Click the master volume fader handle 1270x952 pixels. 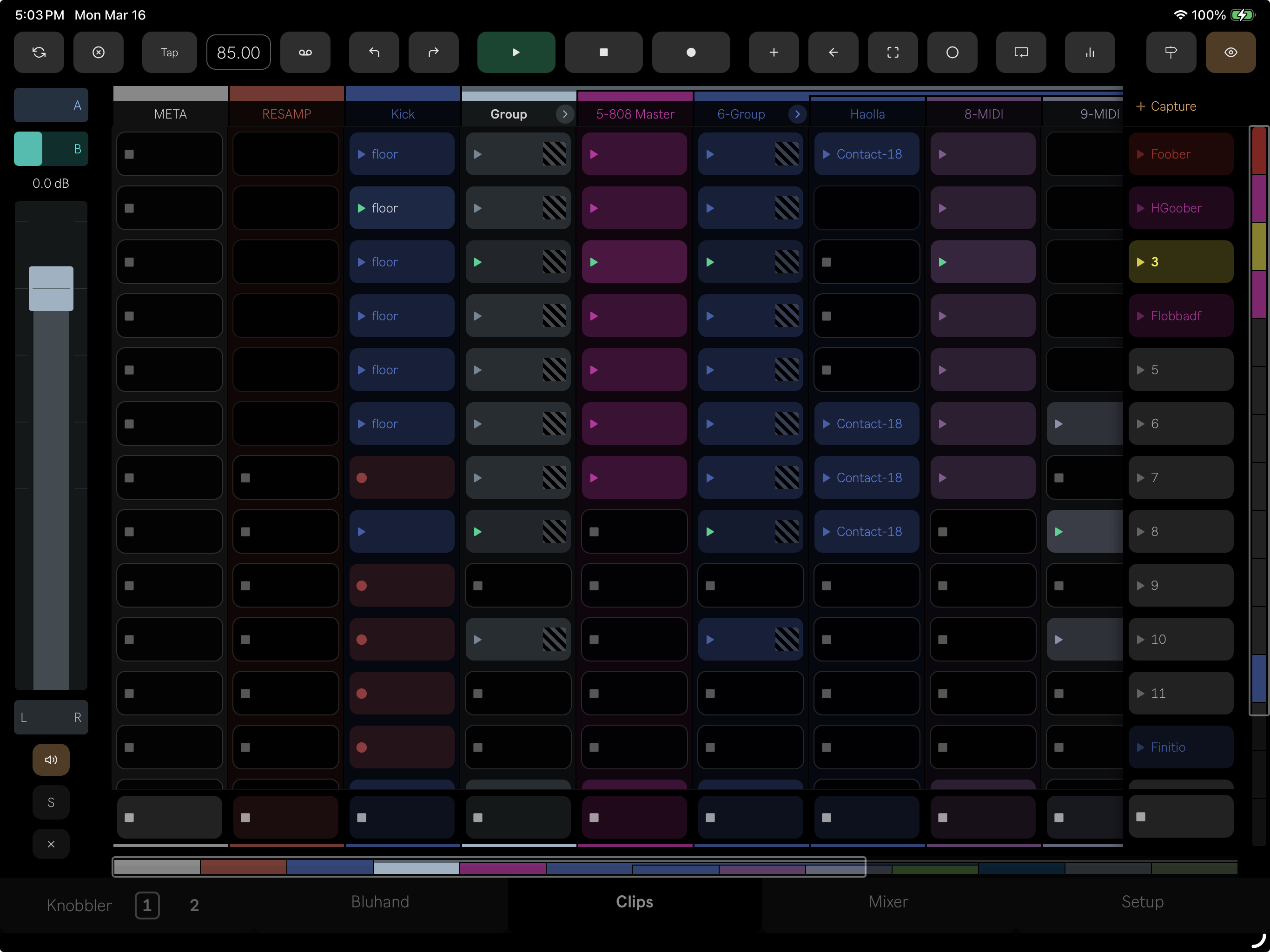(x=51, y=288)
